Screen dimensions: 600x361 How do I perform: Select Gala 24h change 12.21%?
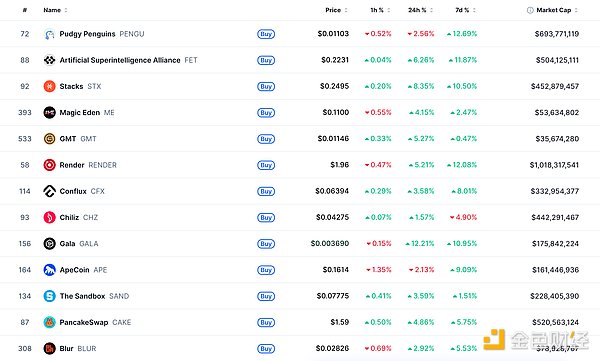click(420, 243)
